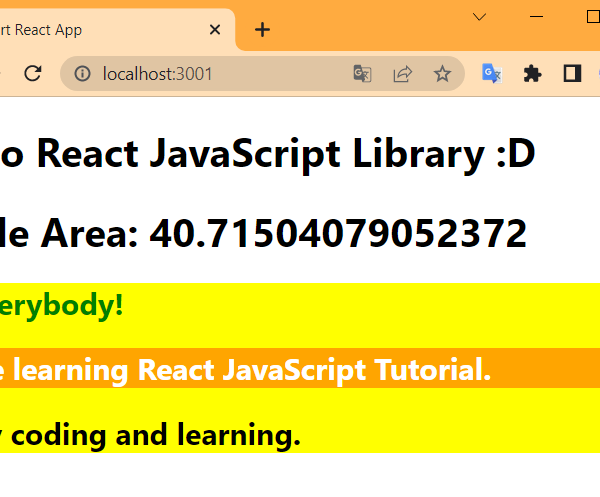Viewport: 600px width, 497px height.
Task: Bookmark this tab with the star icon
Action: pos(442,74)
